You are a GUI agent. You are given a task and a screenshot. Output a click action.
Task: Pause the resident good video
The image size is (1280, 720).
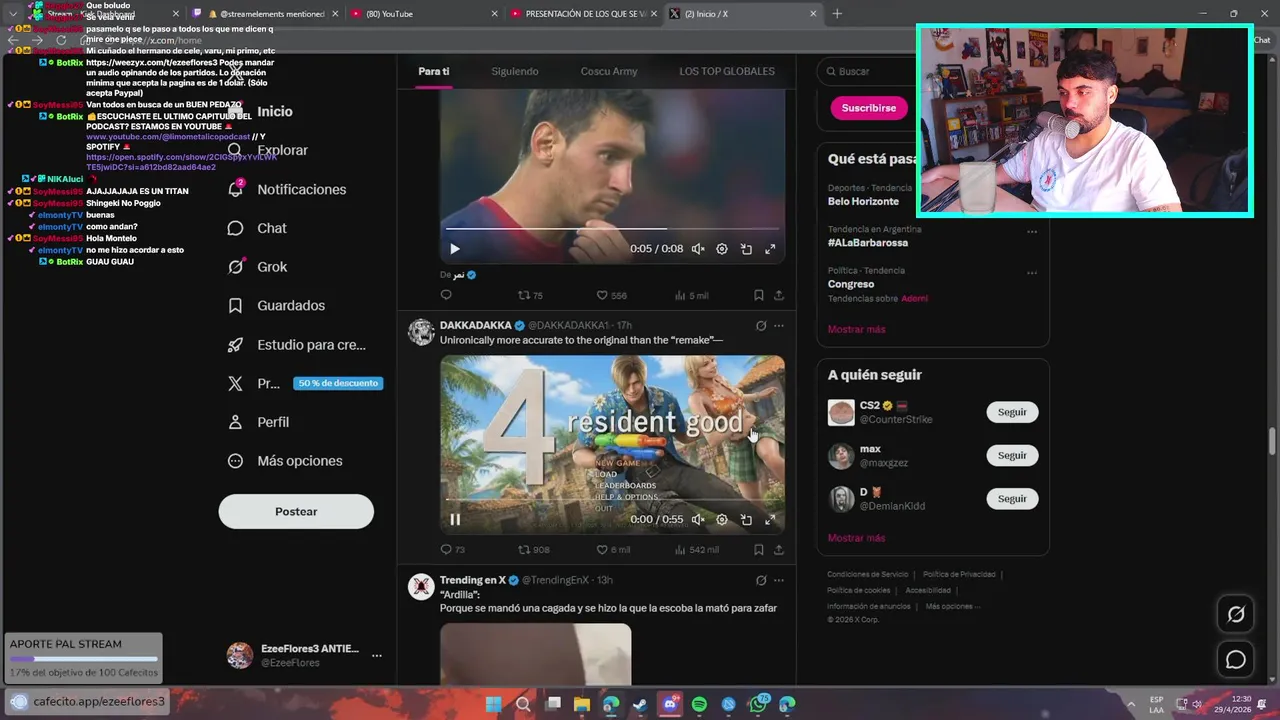point(455,519)
